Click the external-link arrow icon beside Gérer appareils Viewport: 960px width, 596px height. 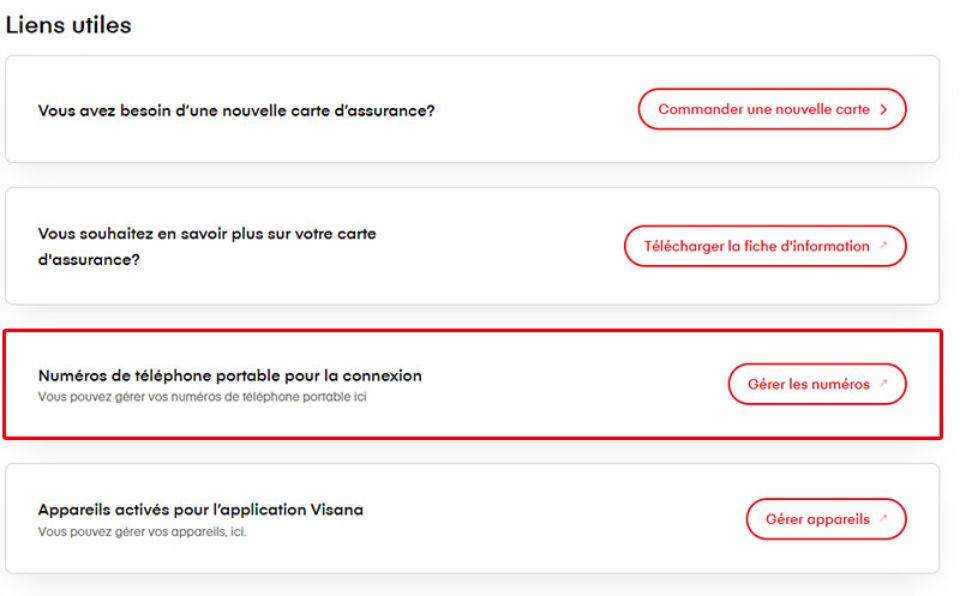(x=884, y=519)
